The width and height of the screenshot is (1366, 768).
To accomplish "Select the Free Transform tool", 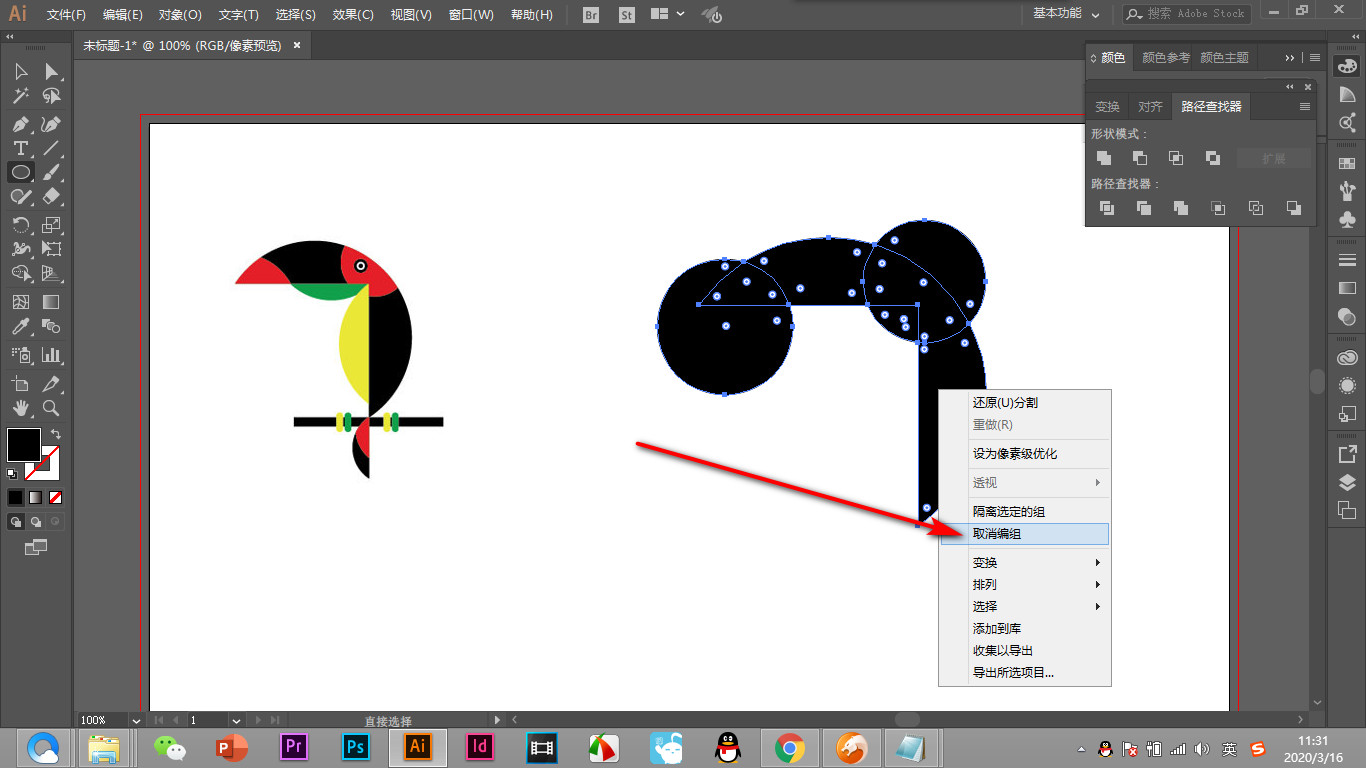I will [x=51, y=249].
